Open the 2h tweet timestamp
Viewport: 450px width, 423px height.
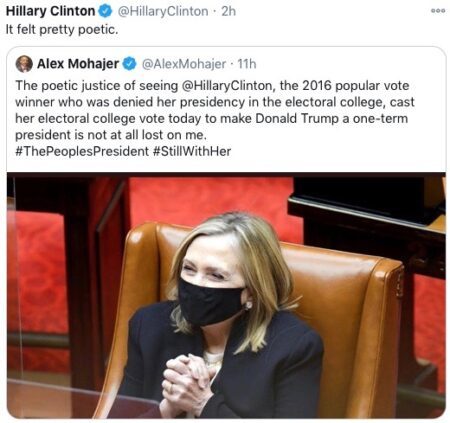229,11
